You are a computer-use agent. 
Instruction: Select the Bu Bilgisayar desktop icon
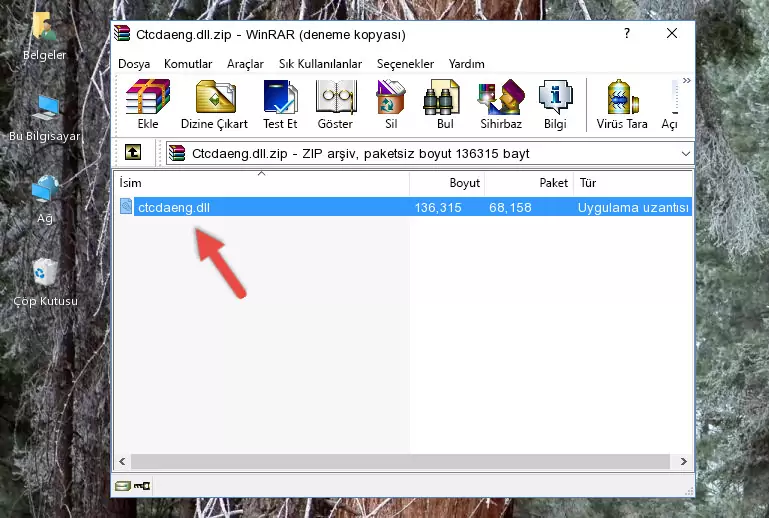[x=45, y=118]
